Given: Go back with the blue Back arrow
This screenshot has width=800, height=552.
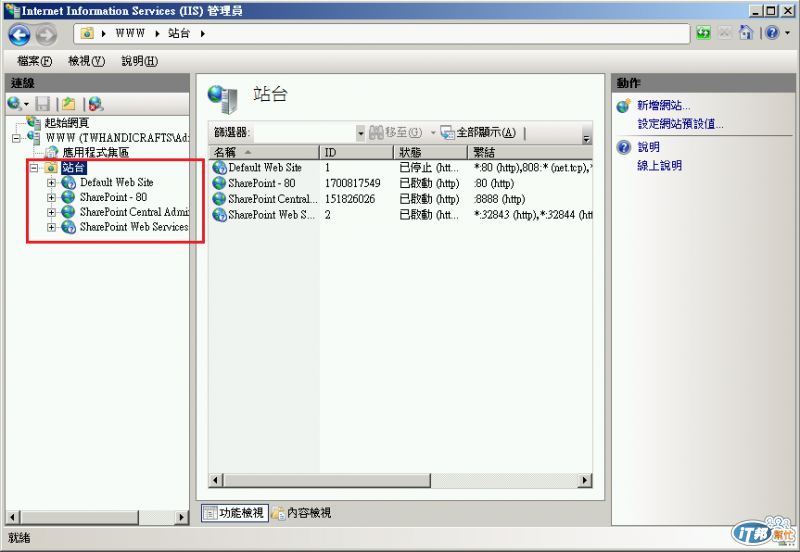Looking at the screenshot, I should pos(19,35).
